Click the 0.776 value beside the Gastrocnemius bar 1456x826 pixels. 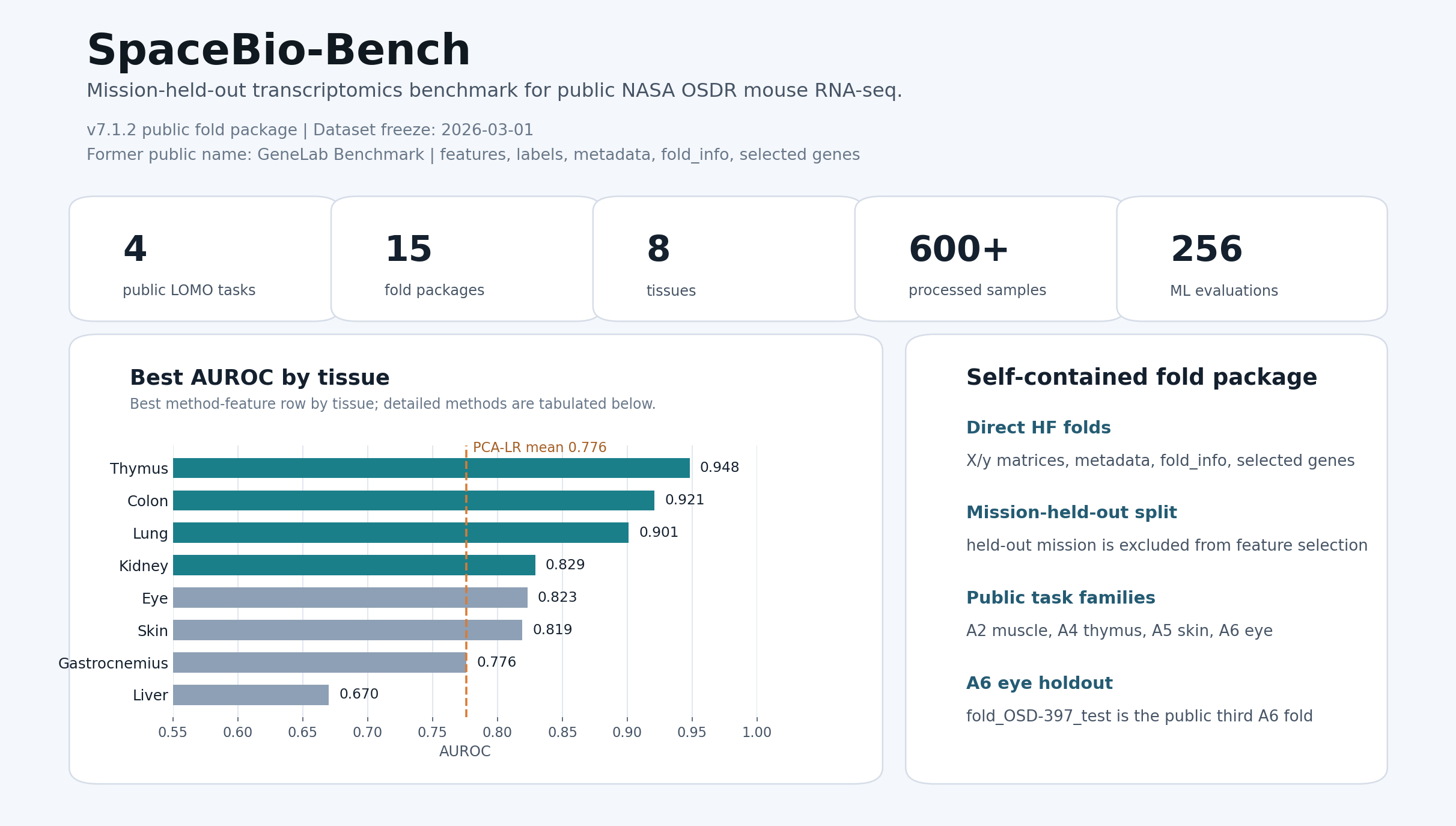click(496, 662)
